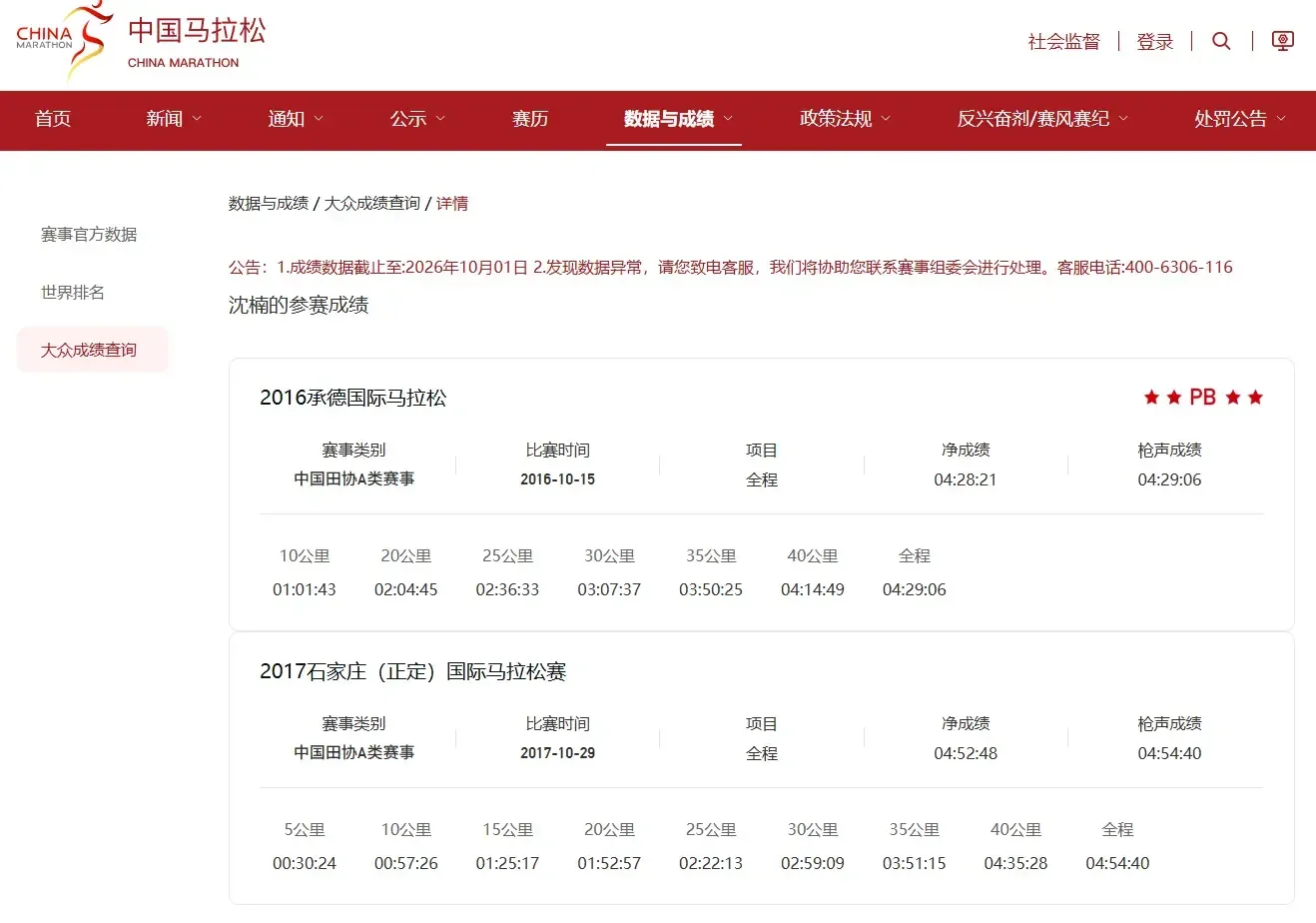Select 世界排名 in sidebar
This screenshot has width=1316, height=923.
coord(73,293)
